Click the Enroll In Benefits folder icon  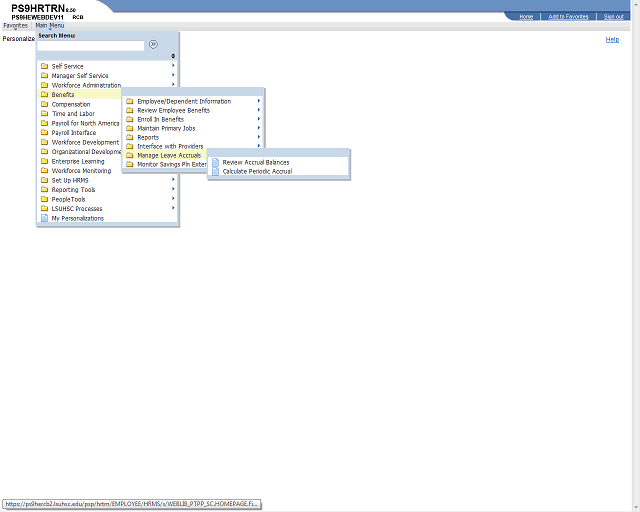[130, 119]
